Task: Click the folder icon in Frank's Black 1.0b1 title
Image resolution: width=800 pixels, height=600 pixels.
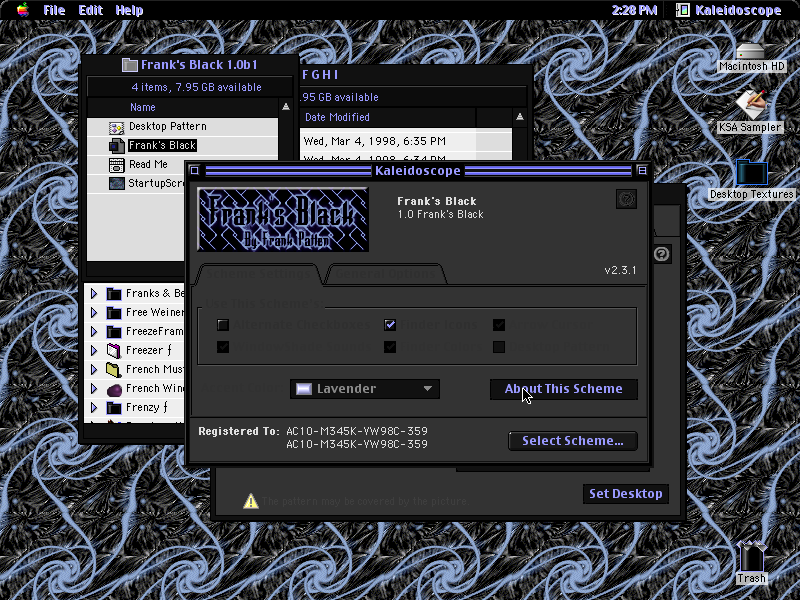Action: (130, 65)
